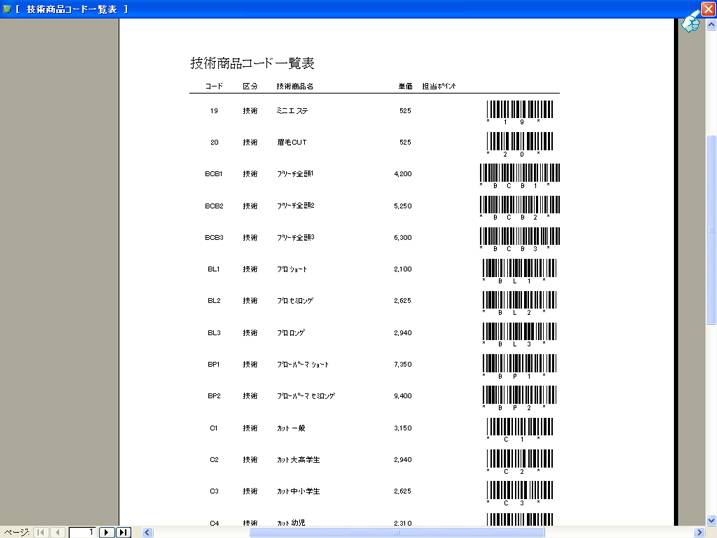
Task: Click code cell BCB3
Action: coord(214,237)
